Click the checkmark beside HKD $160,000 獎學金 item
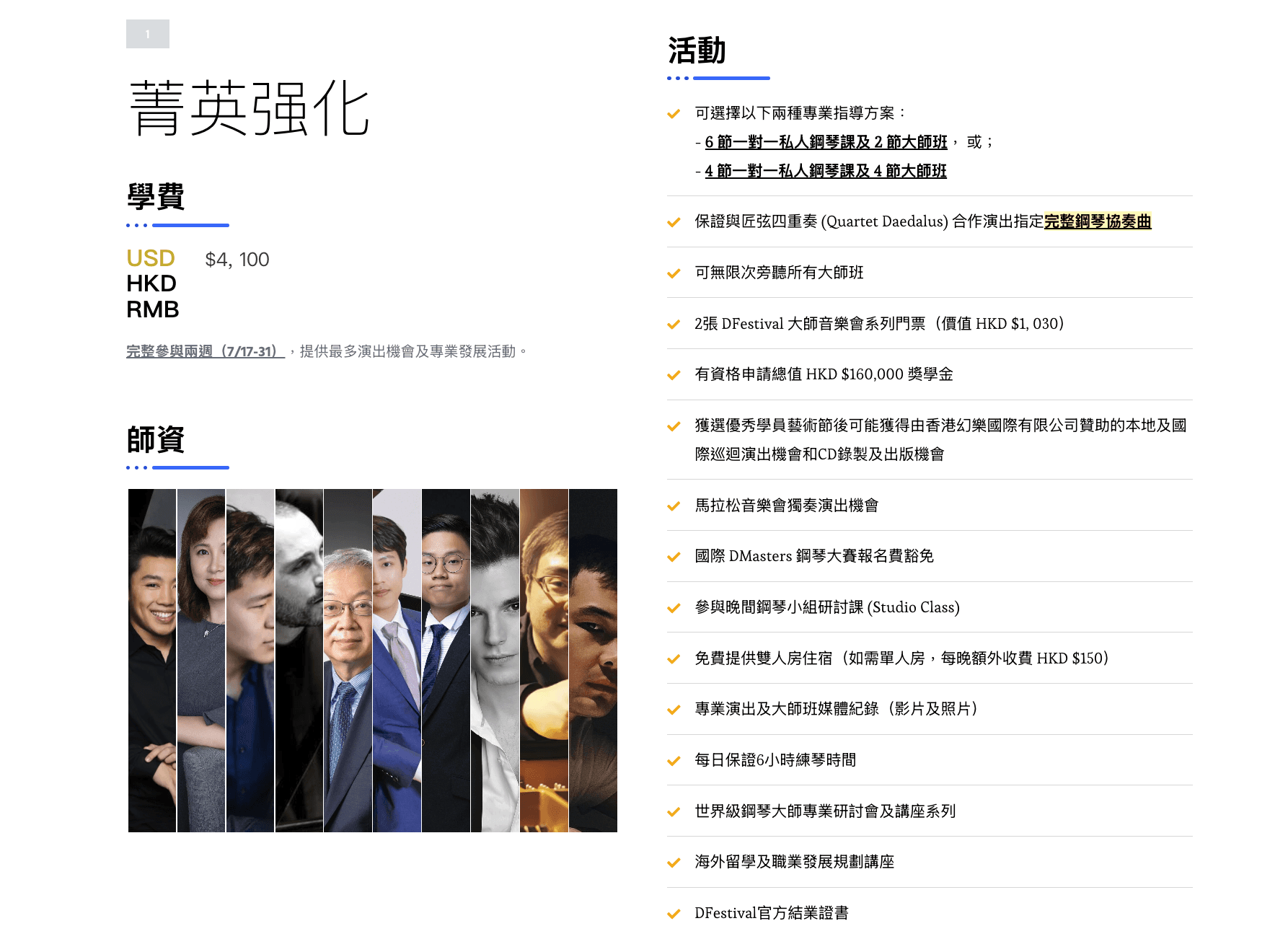1288x952 pixels. click(x=674, y=375)
